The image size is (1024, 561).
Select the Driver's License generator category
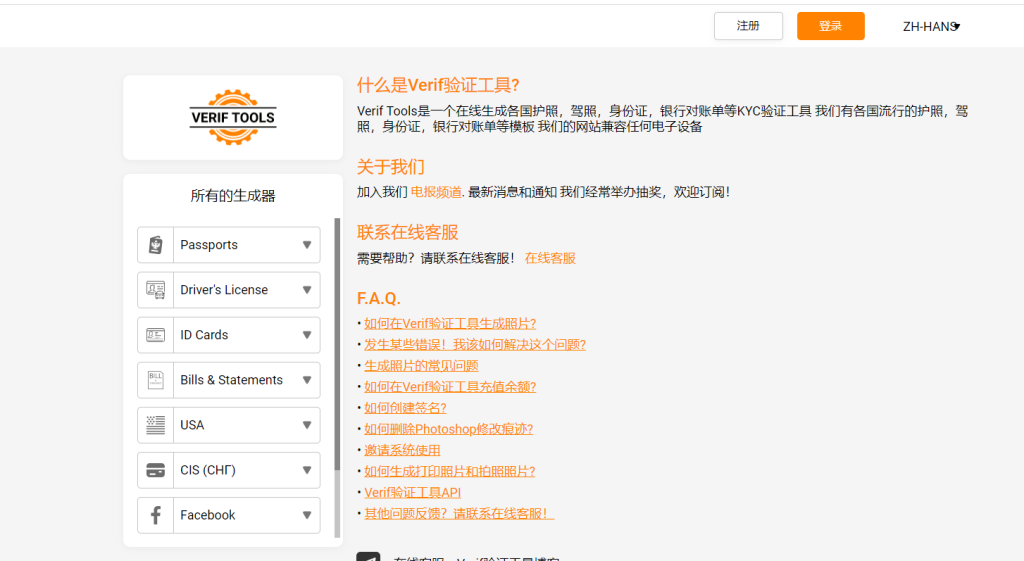tap(229, 290)
